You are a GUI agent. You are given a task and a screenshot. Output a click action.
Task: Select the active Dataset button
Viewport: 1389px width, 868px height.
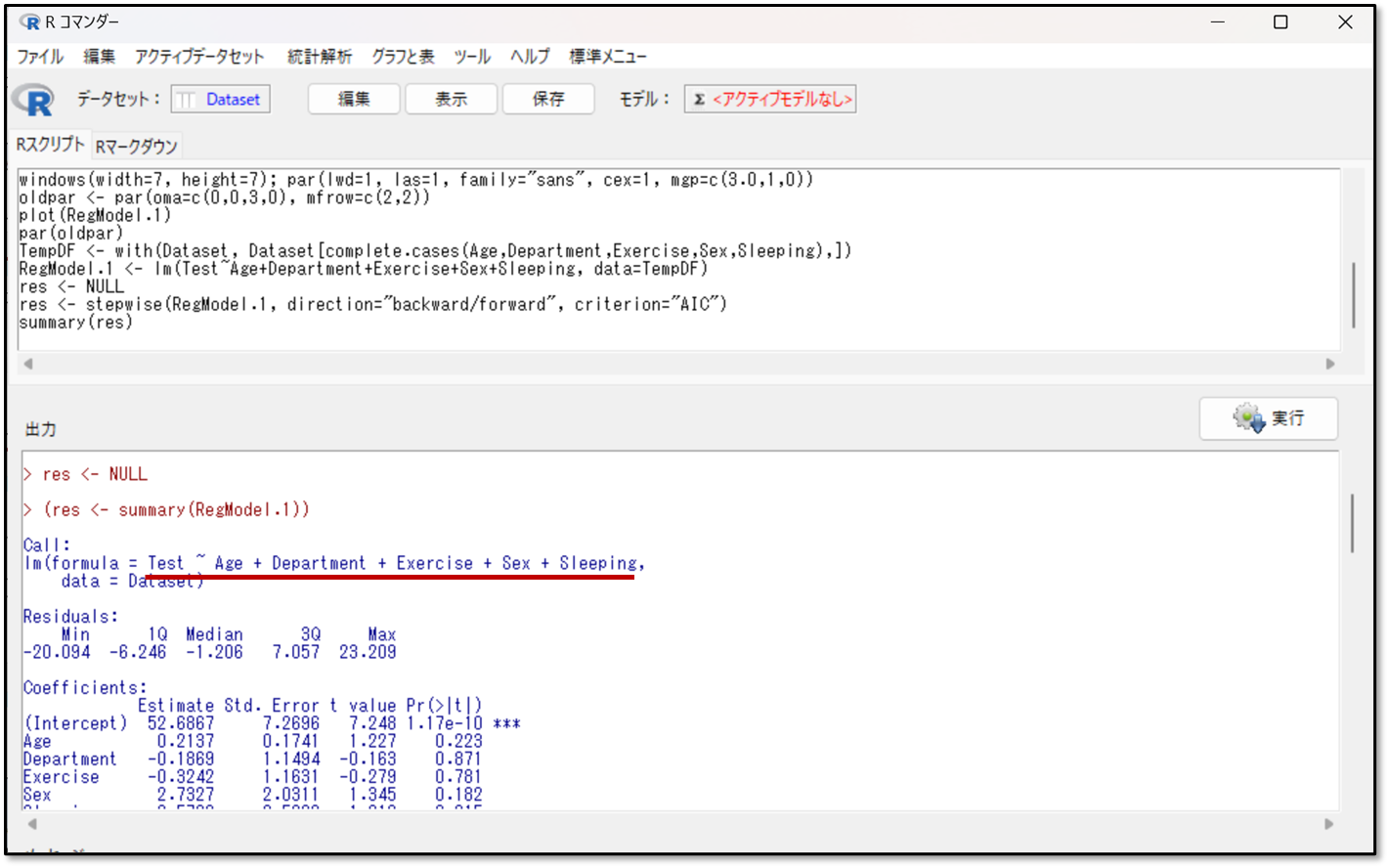[221, 100]
